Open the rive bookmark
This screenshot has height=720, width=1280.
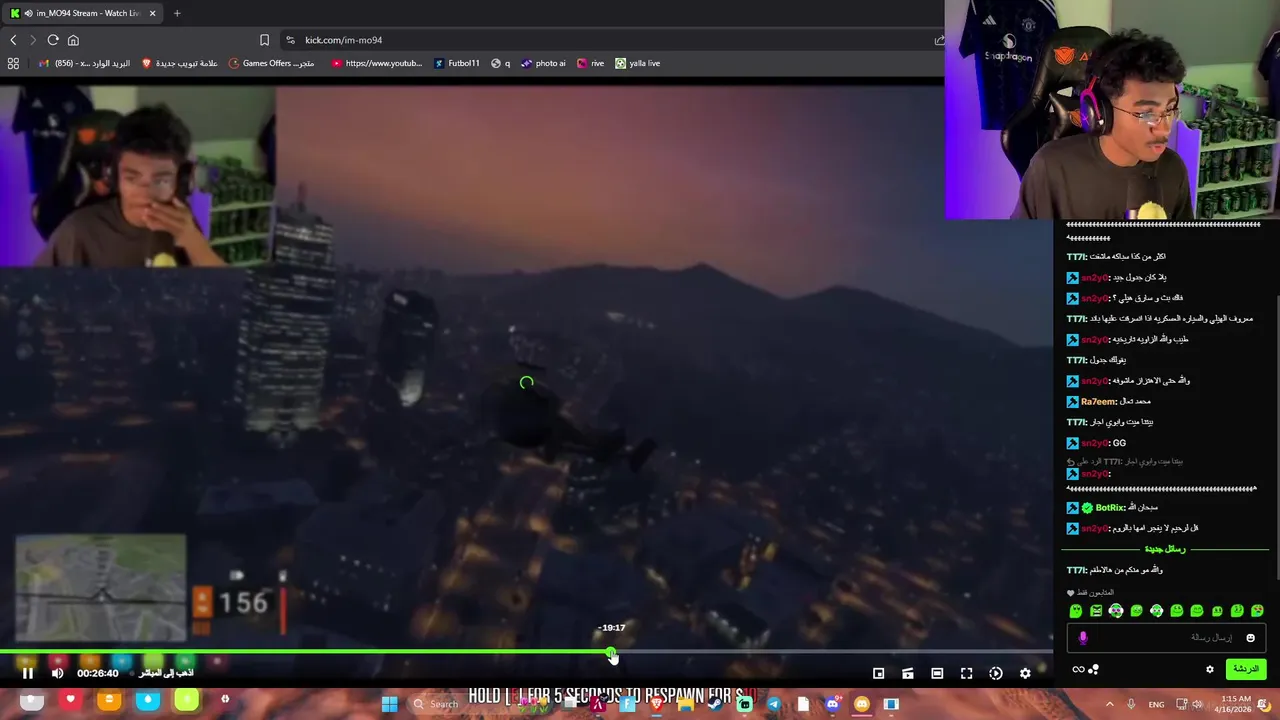(589, 63)
